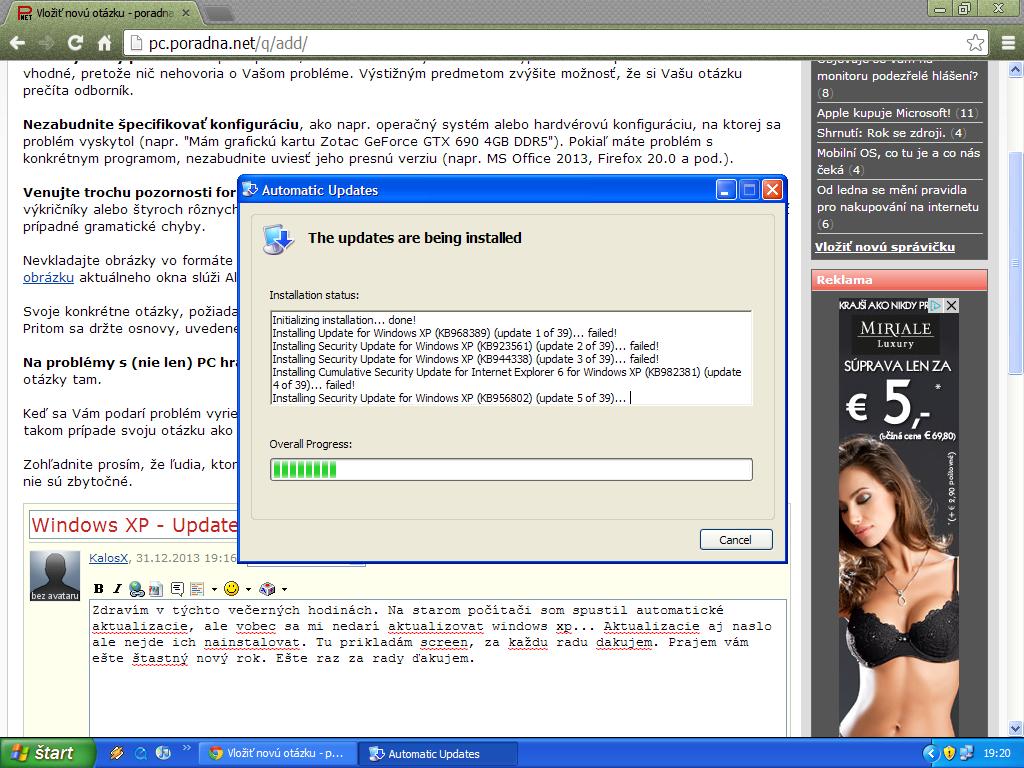Click the character cube icon in the editor
Viewport: 1024px width, 768px height.
(267, 588)
